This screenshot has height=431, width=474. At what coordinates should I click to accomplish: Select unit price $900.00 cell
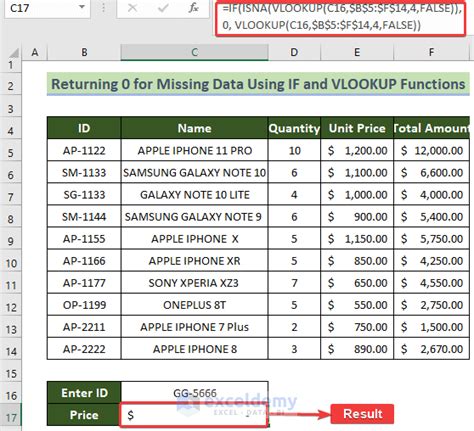(357, 217)
